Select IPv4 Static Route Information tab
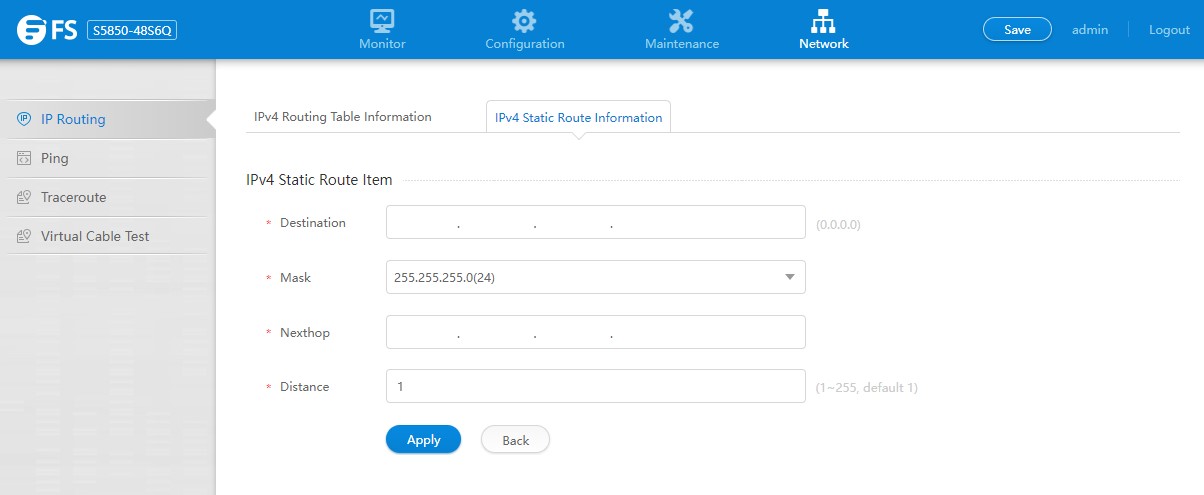The width and height of the screenshot is (1204, 495). (x=578, y=118)
